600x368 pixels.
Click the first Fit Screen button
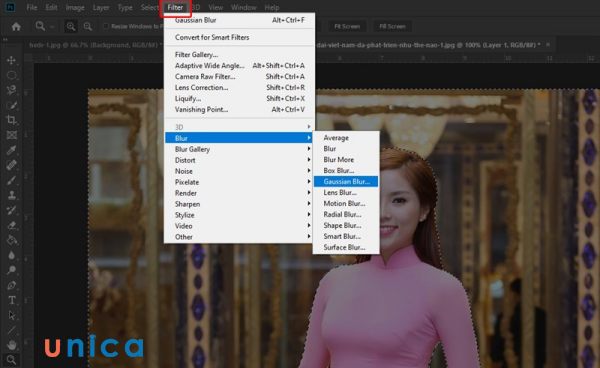(347, 26)
